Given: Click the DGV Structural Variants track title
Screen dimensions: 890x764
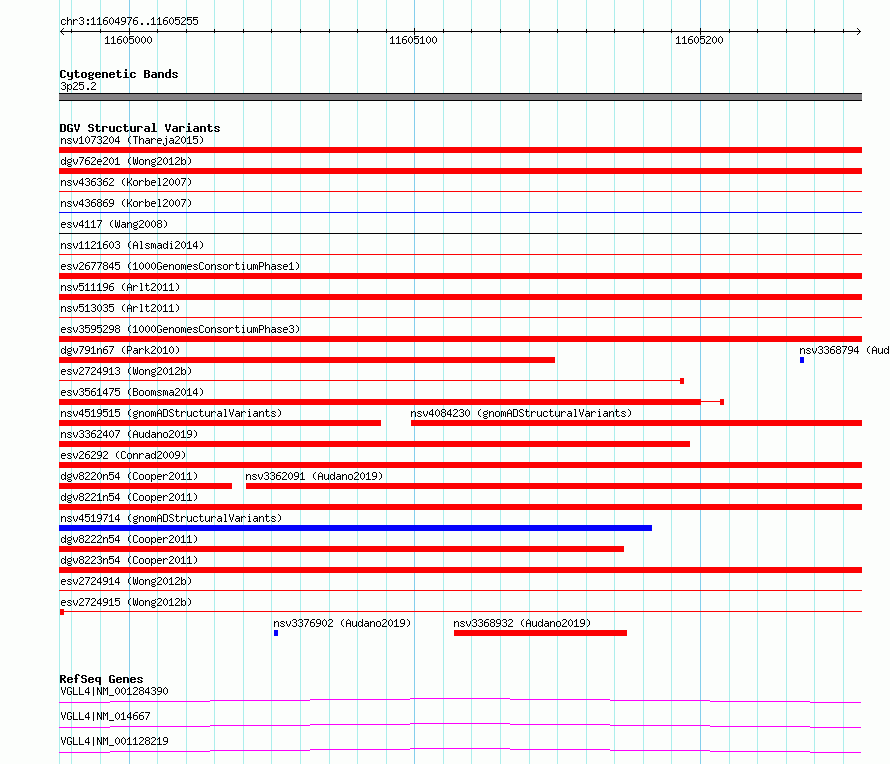Looking at the screenshot, I should tap(140, 128).
